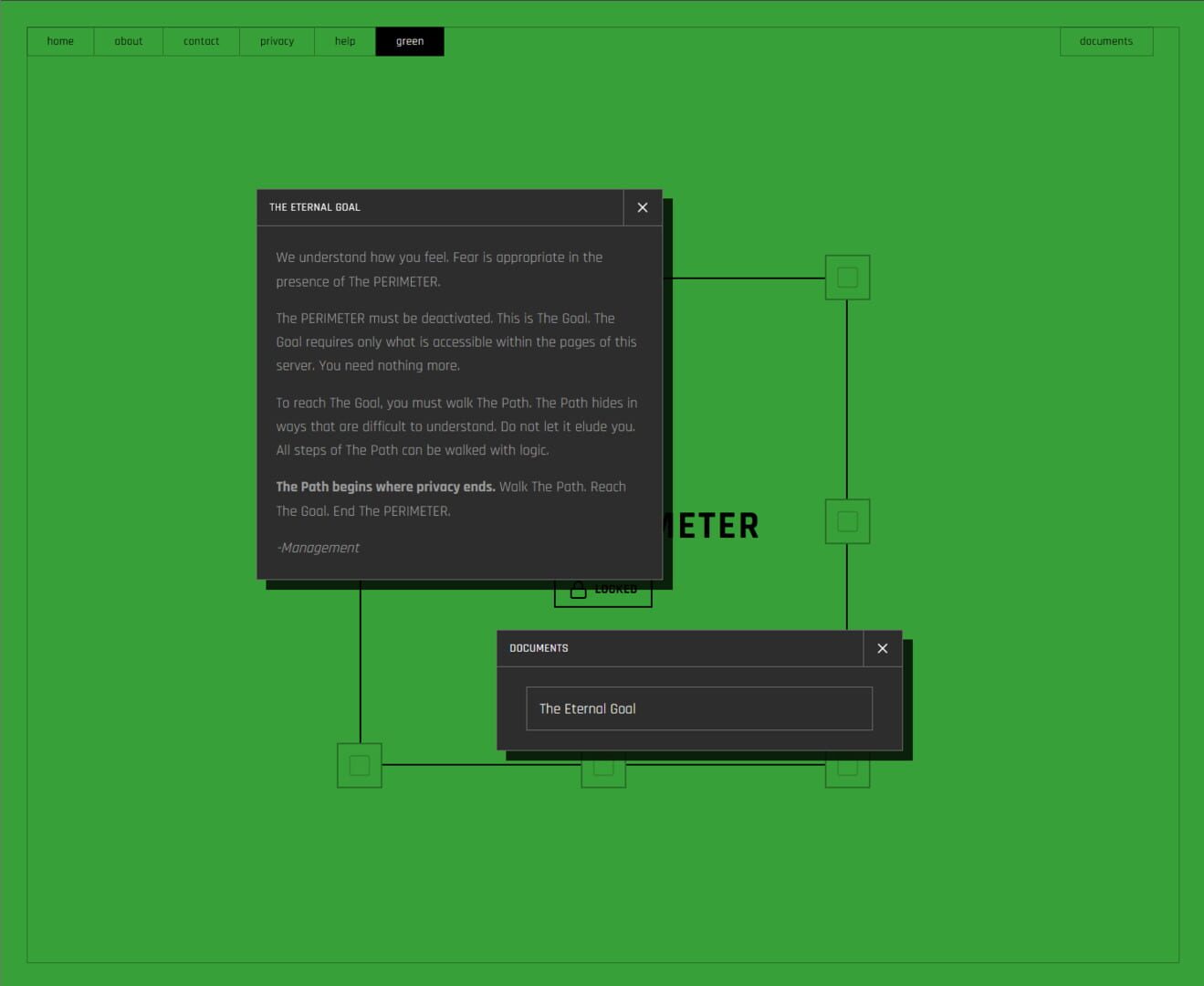Close the Documents window
Screen dimensions: 1204x986
pyautogui.click(x=883, y=648)
